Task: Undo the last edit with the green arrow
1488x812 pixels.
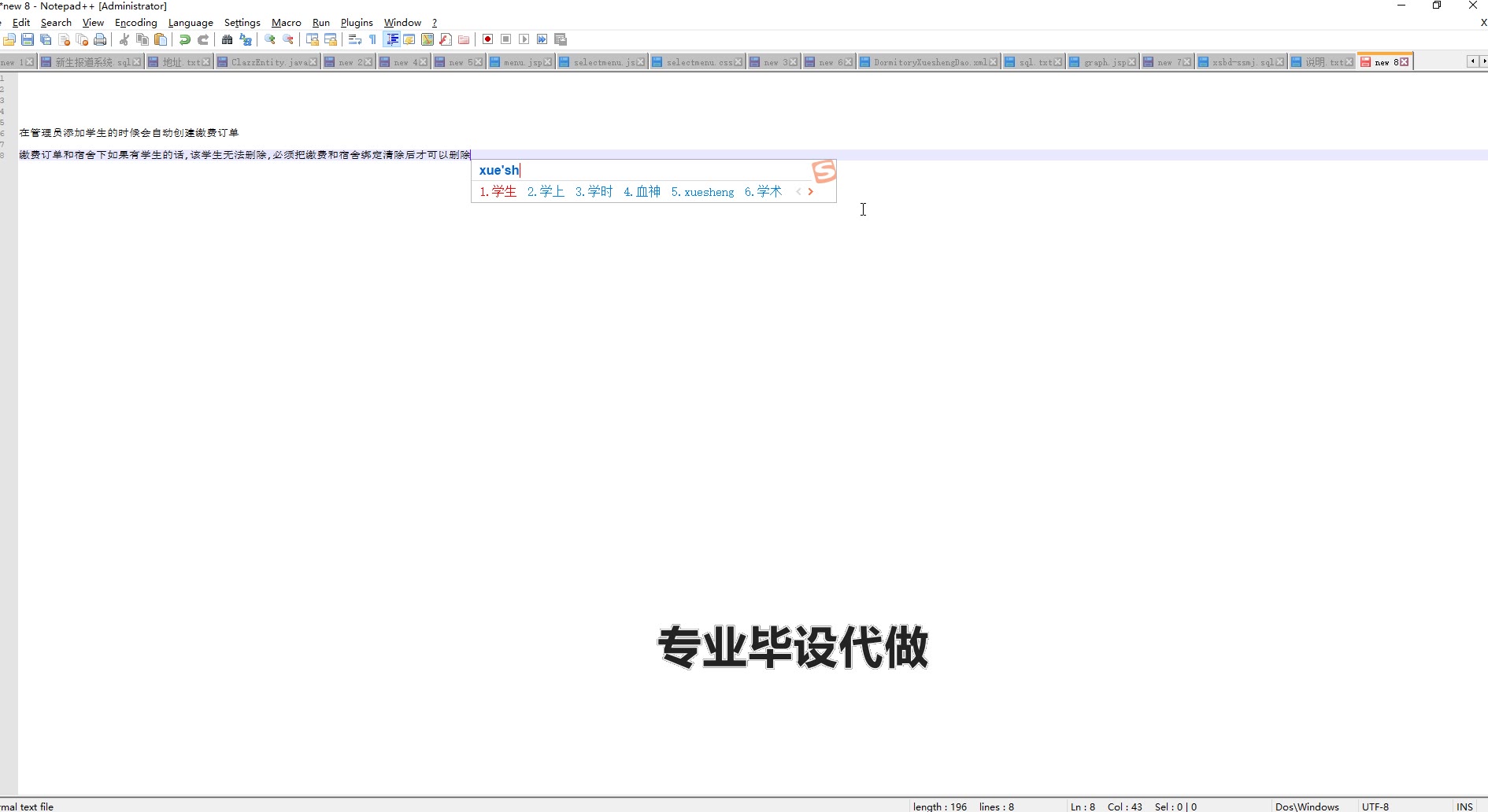Action: pos(185,39)
